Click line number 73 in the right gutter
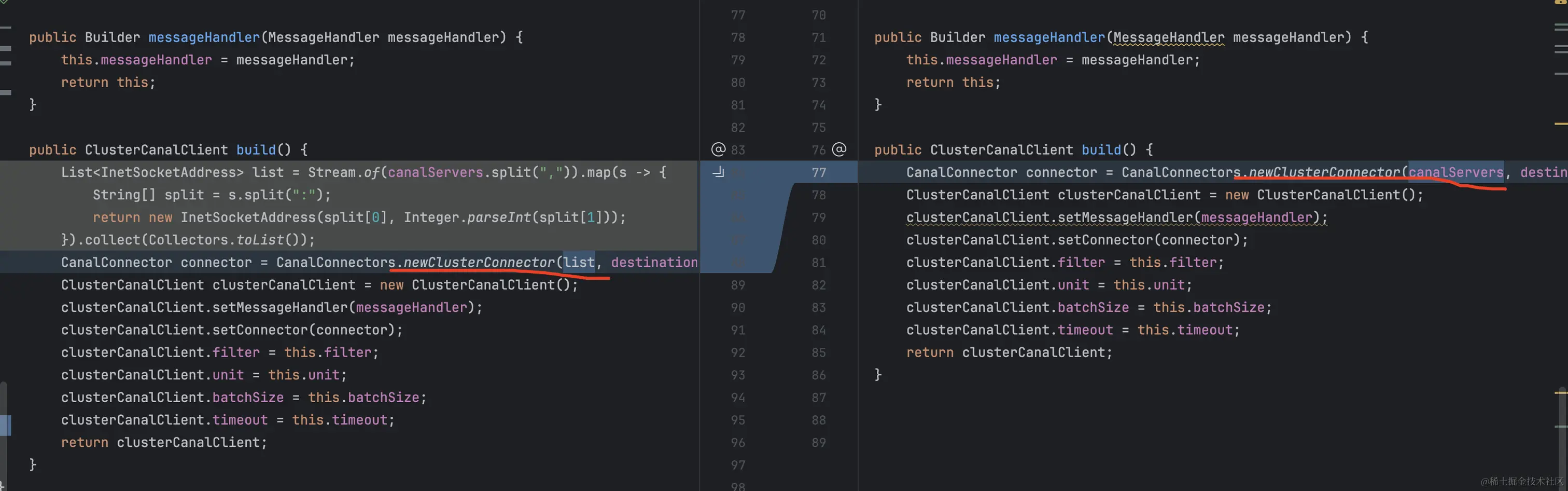The image size is (1568, 491). 819,82
